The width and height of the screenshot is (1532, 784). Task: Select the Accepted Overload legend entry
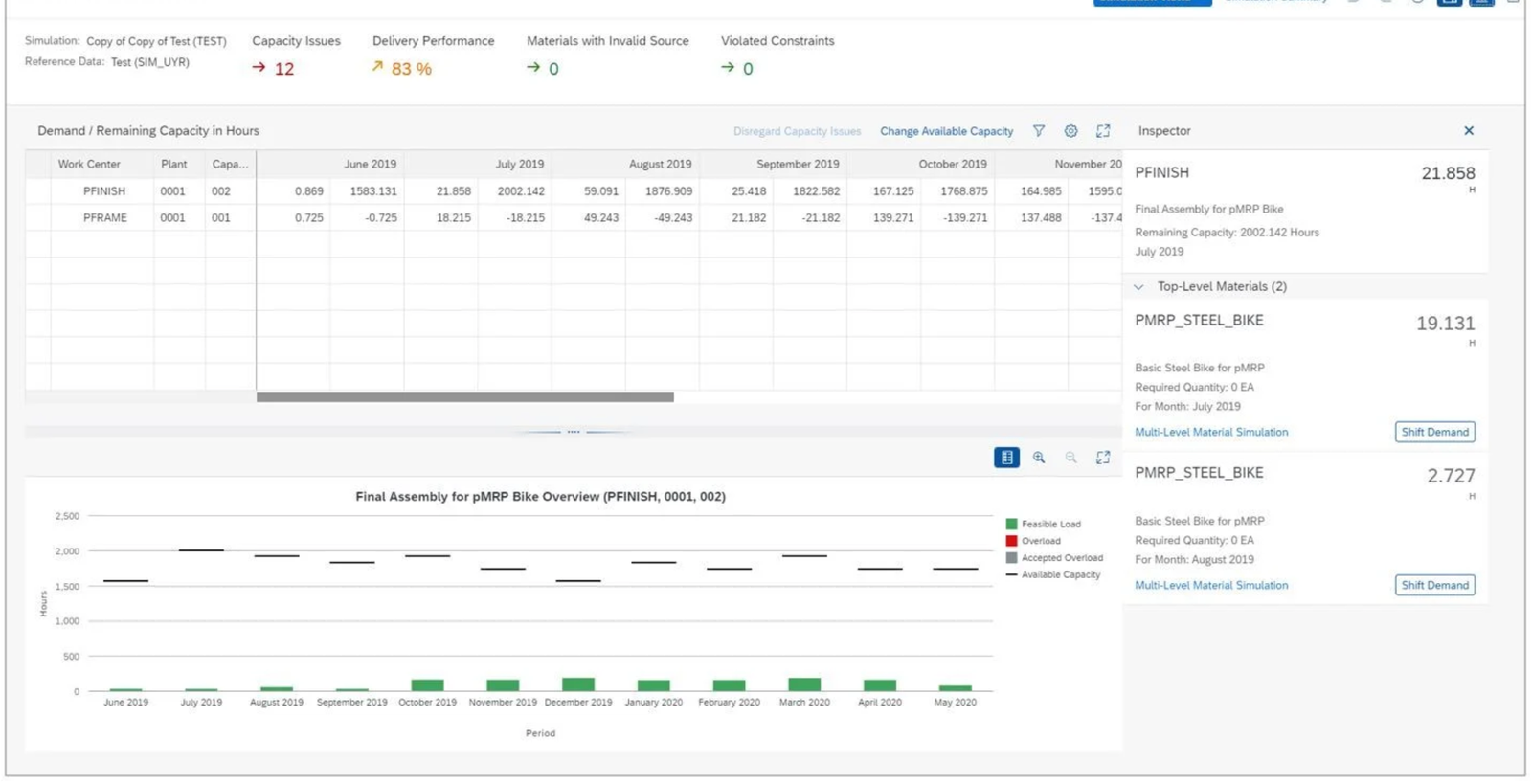1054,558
